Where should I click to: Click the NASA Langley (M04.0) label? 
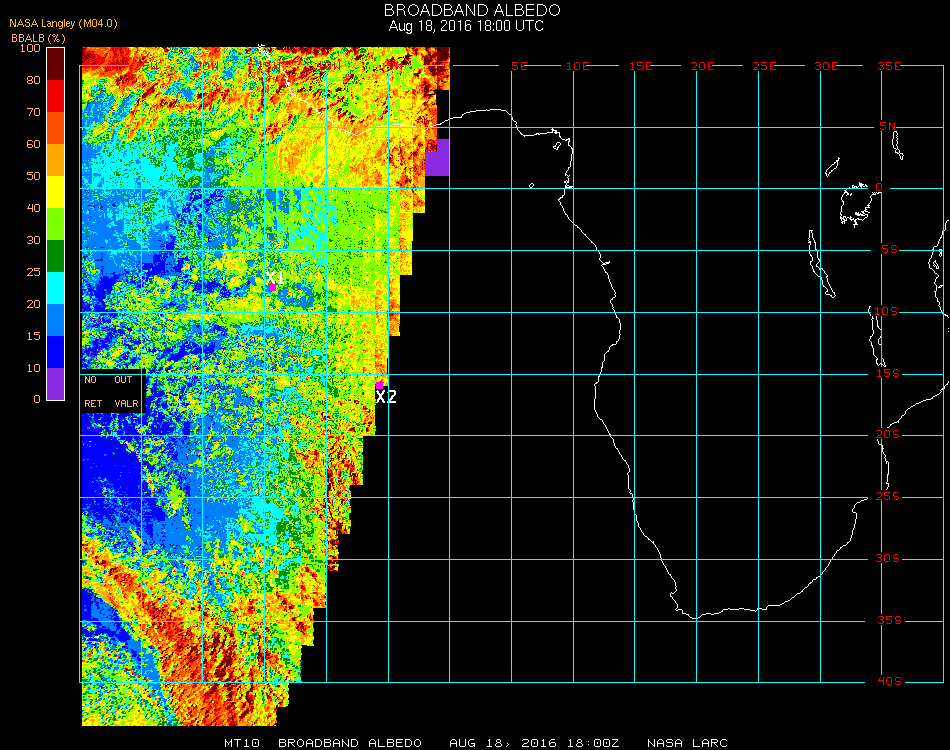64,23
